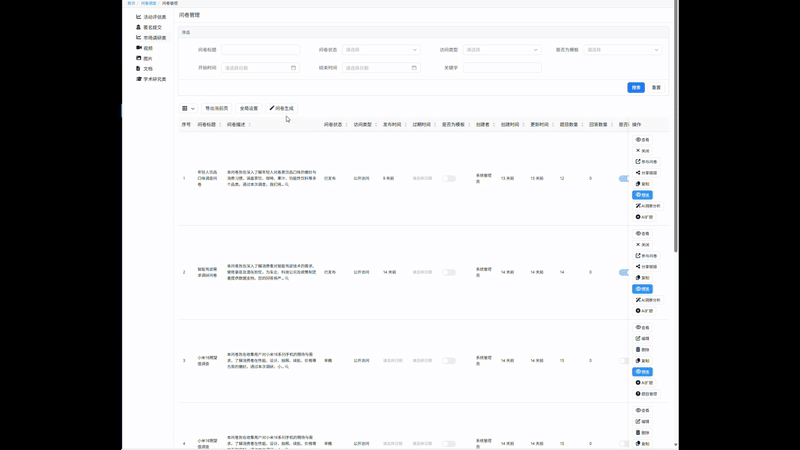Open column menu dots for 发布时间 header
The height and width of the screenshot is (450, 800).
406,124
